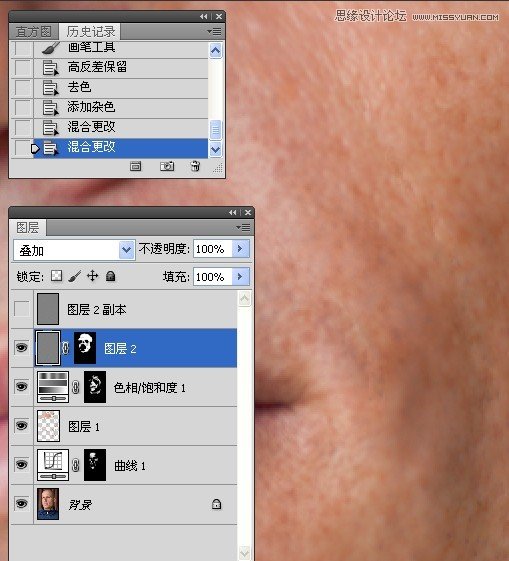Select 图层 2 副本 gray thumbnail
The image size is (509, 561).
coord(48,309)
